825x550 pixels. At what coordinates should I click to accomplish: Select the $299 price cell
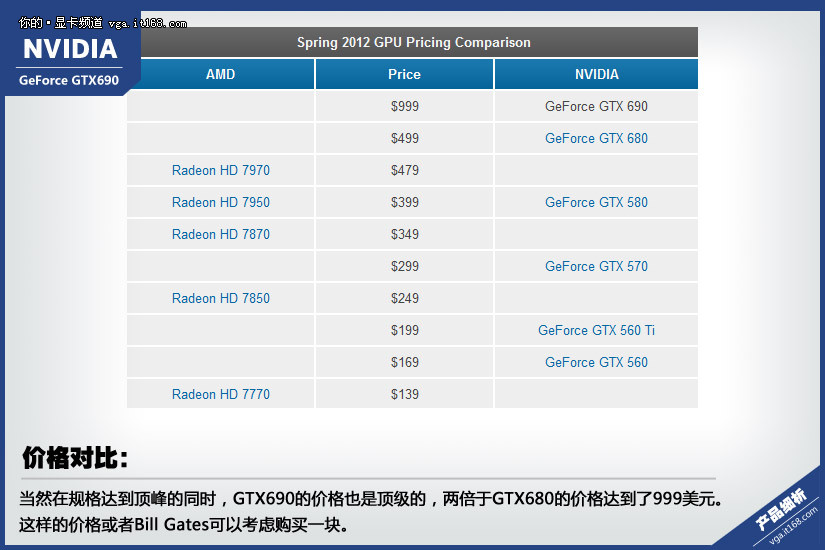click(404, 266)
